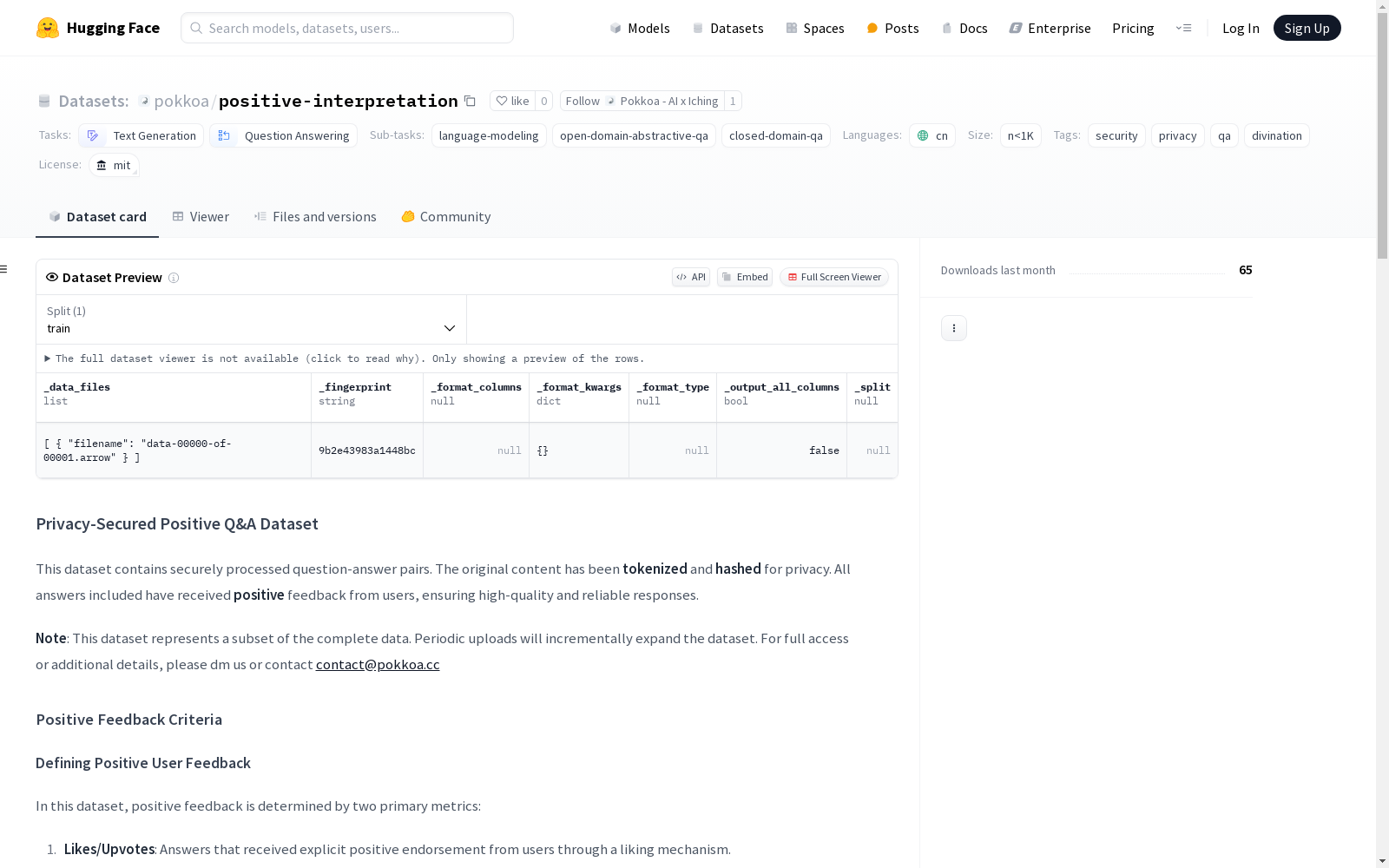
Task: Click the positive-interpretation dataset title
Action: pos(339,101)
